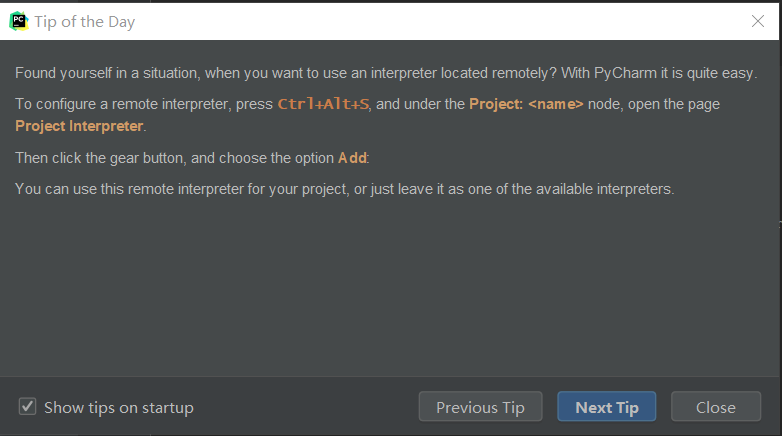
Task: Click the bold "Project: <name>" text
Action: pyautogui.click(x=525, y=103)
